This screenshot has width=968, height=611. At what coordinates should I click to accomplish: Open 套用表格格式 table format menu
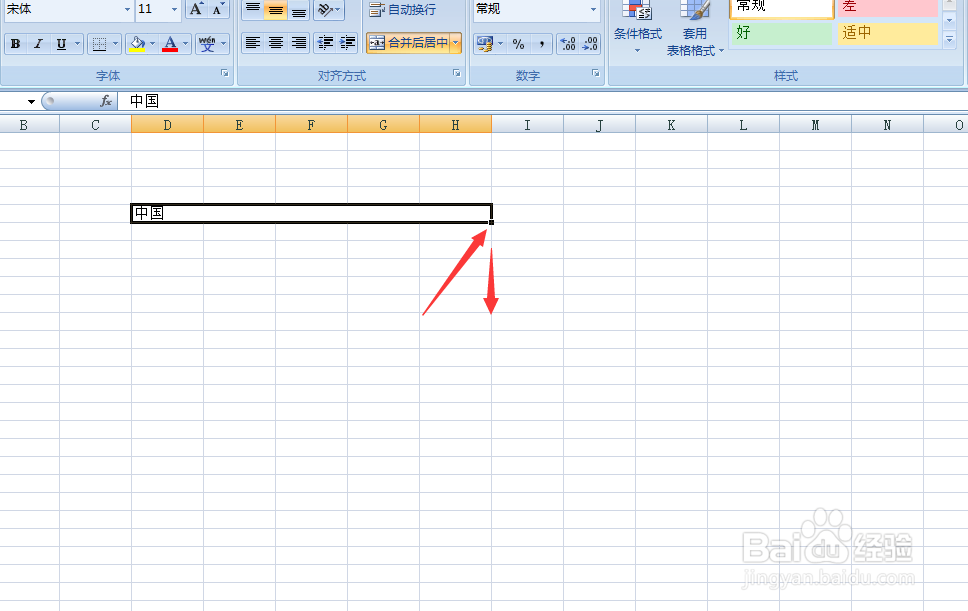695,29
